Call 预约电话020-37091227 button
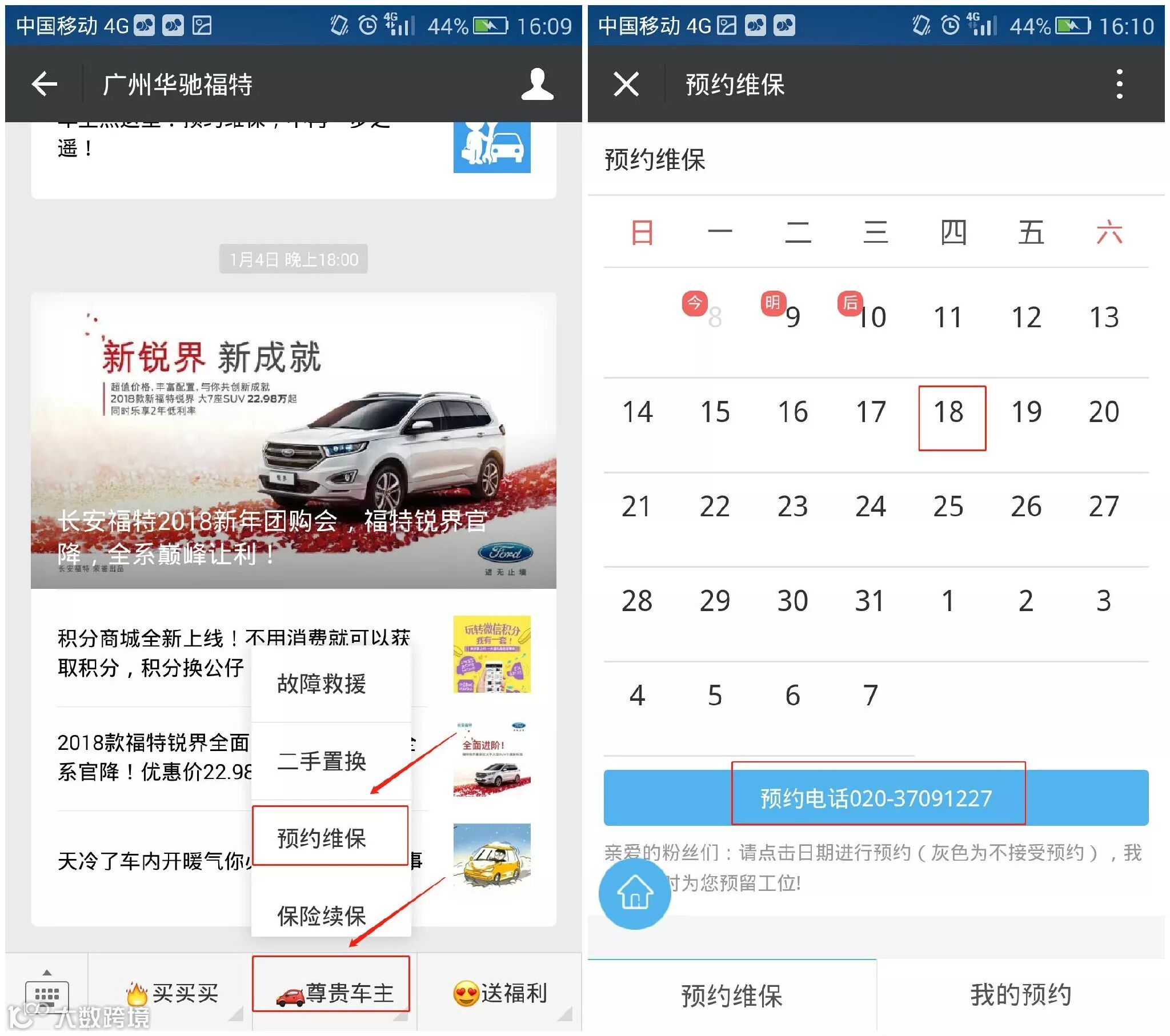This screenshot has width=1170, height=1036. point(876,798)
